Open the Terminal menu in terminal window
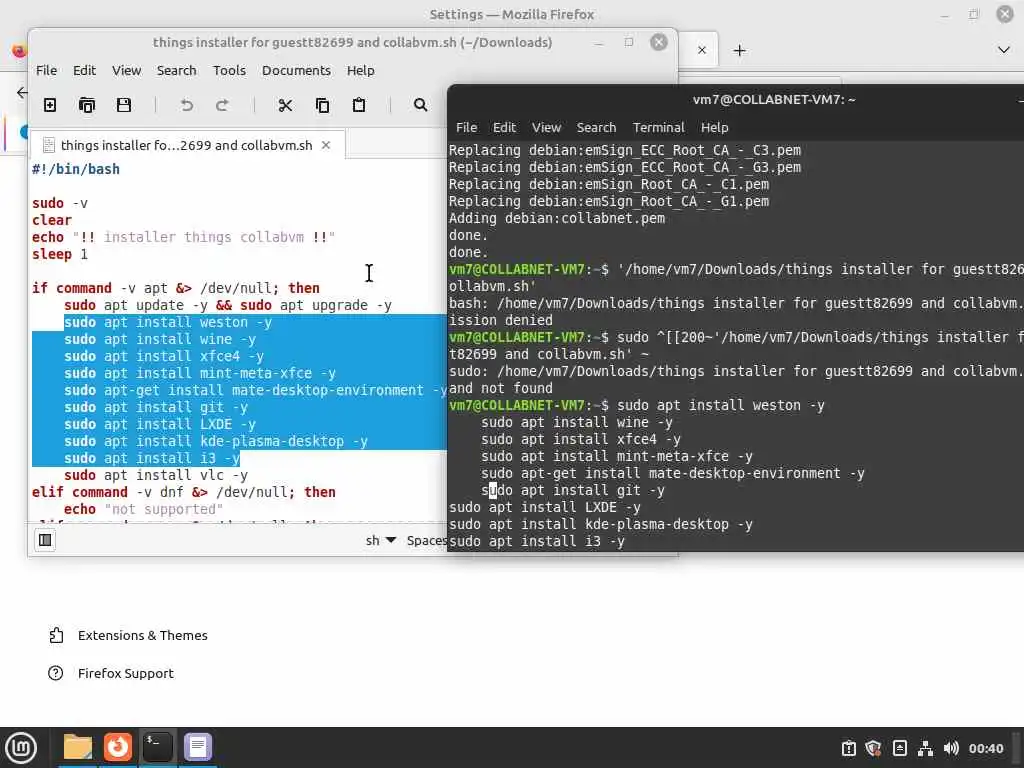The height and width of the screenshot is (768, 1024). tap(658, 127)
